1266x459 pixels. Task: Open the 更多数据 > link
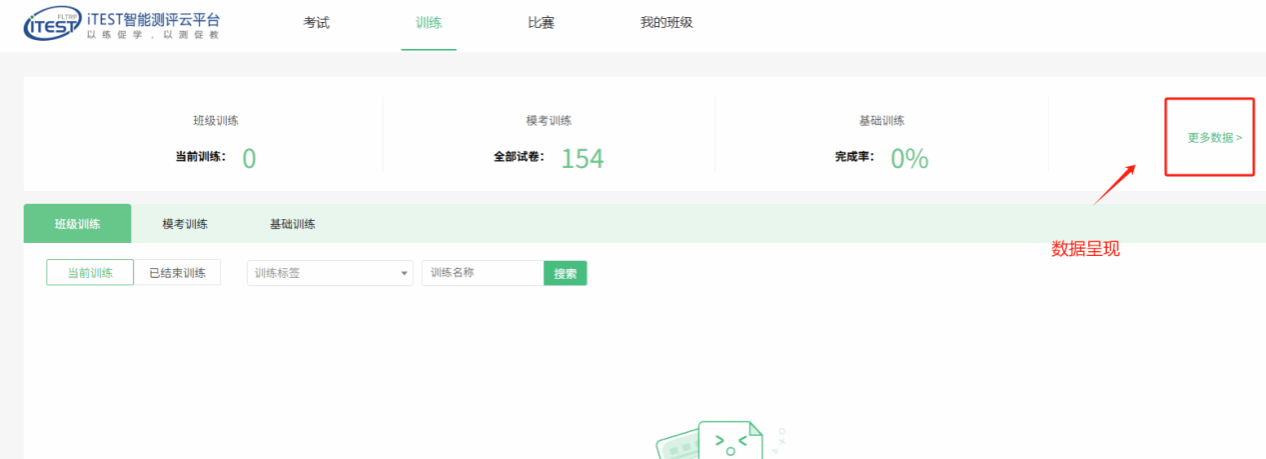click(1214, 138)
